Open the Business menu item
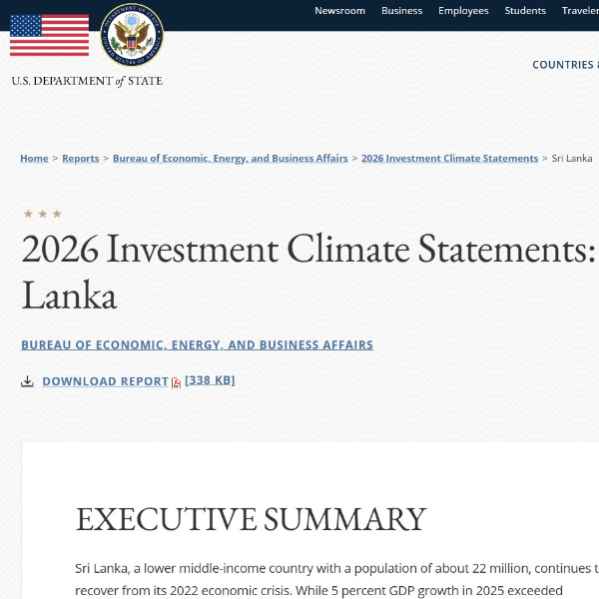This screenshot has height=599, width=599. (402, 11)
